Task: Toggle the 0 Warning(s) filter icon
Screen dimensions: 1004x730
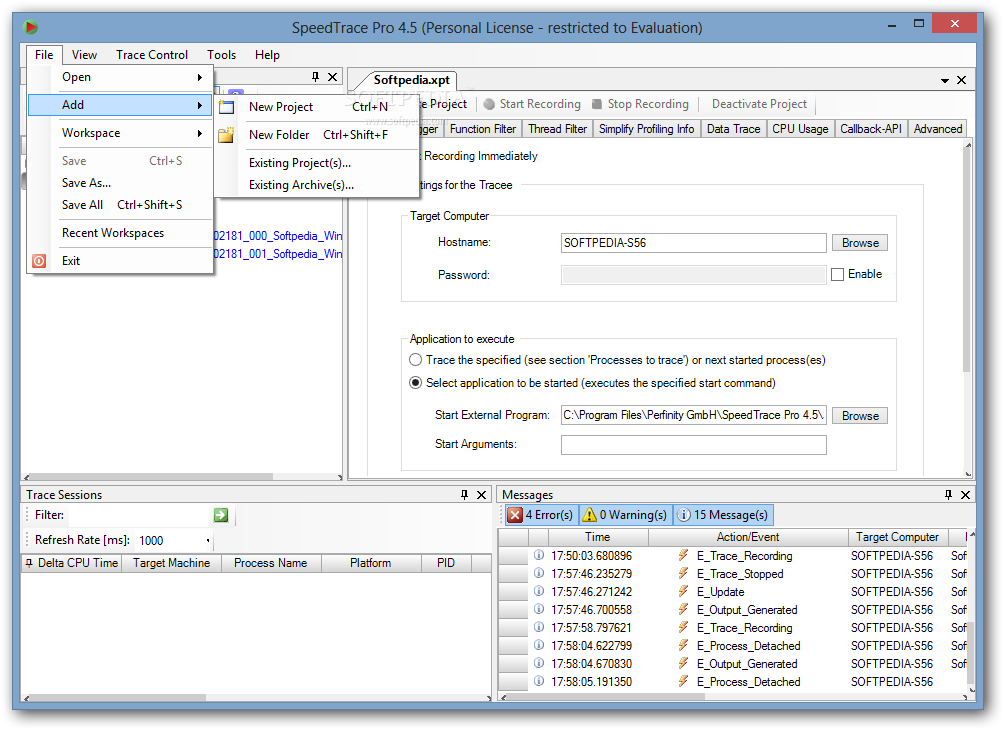Action: click(x=590, y=515)
